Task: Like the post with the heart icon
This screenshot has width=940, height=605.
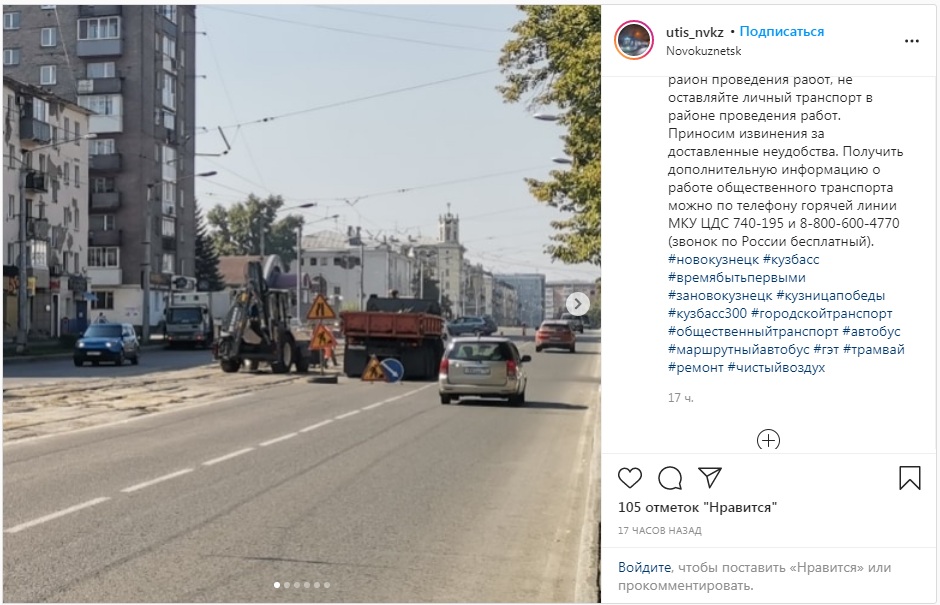Action: coord(629,478)
